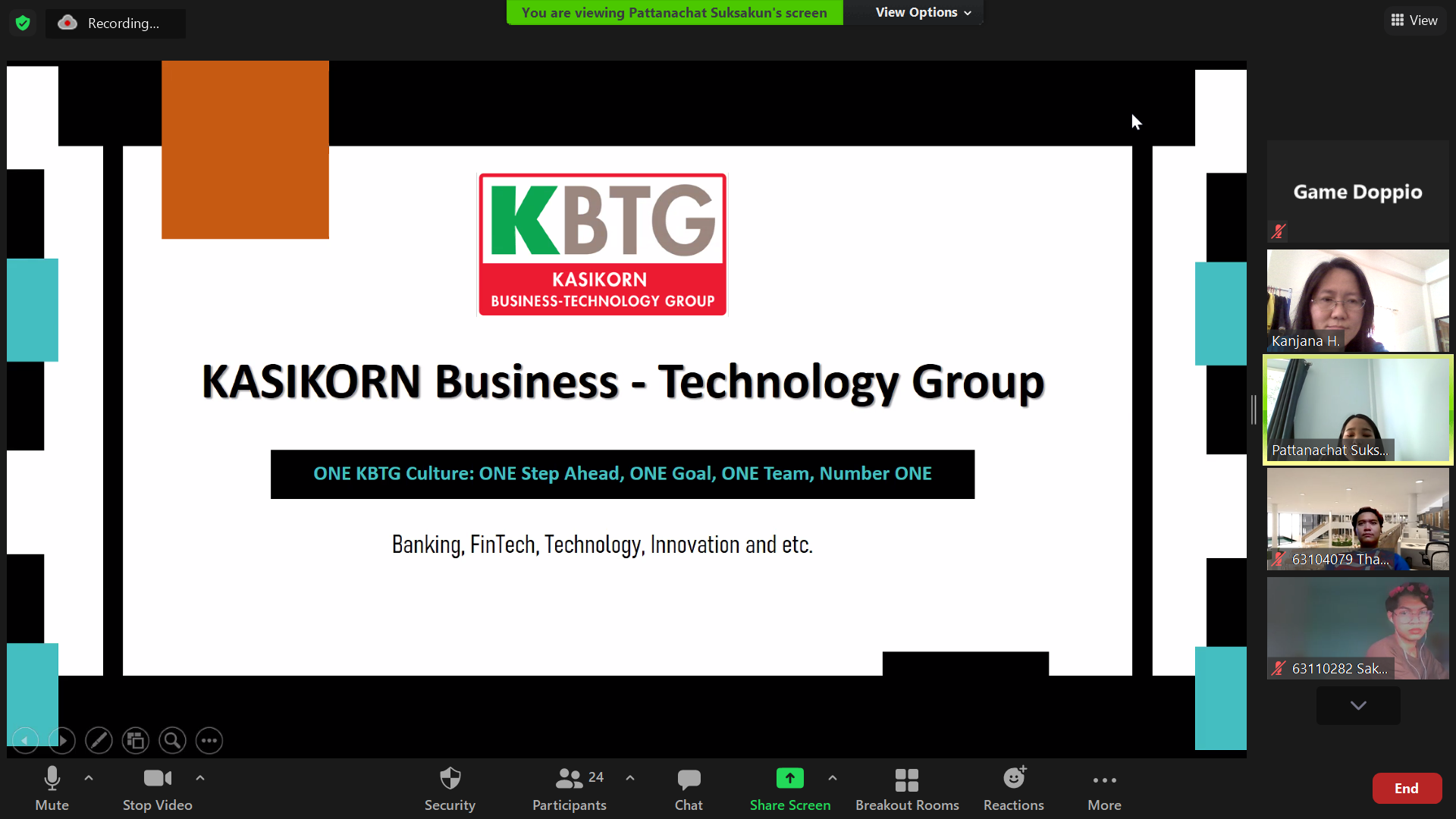Open the Participants panel
The height and width of the screenshot is (819, 1456).
click(x=570, y=789)
